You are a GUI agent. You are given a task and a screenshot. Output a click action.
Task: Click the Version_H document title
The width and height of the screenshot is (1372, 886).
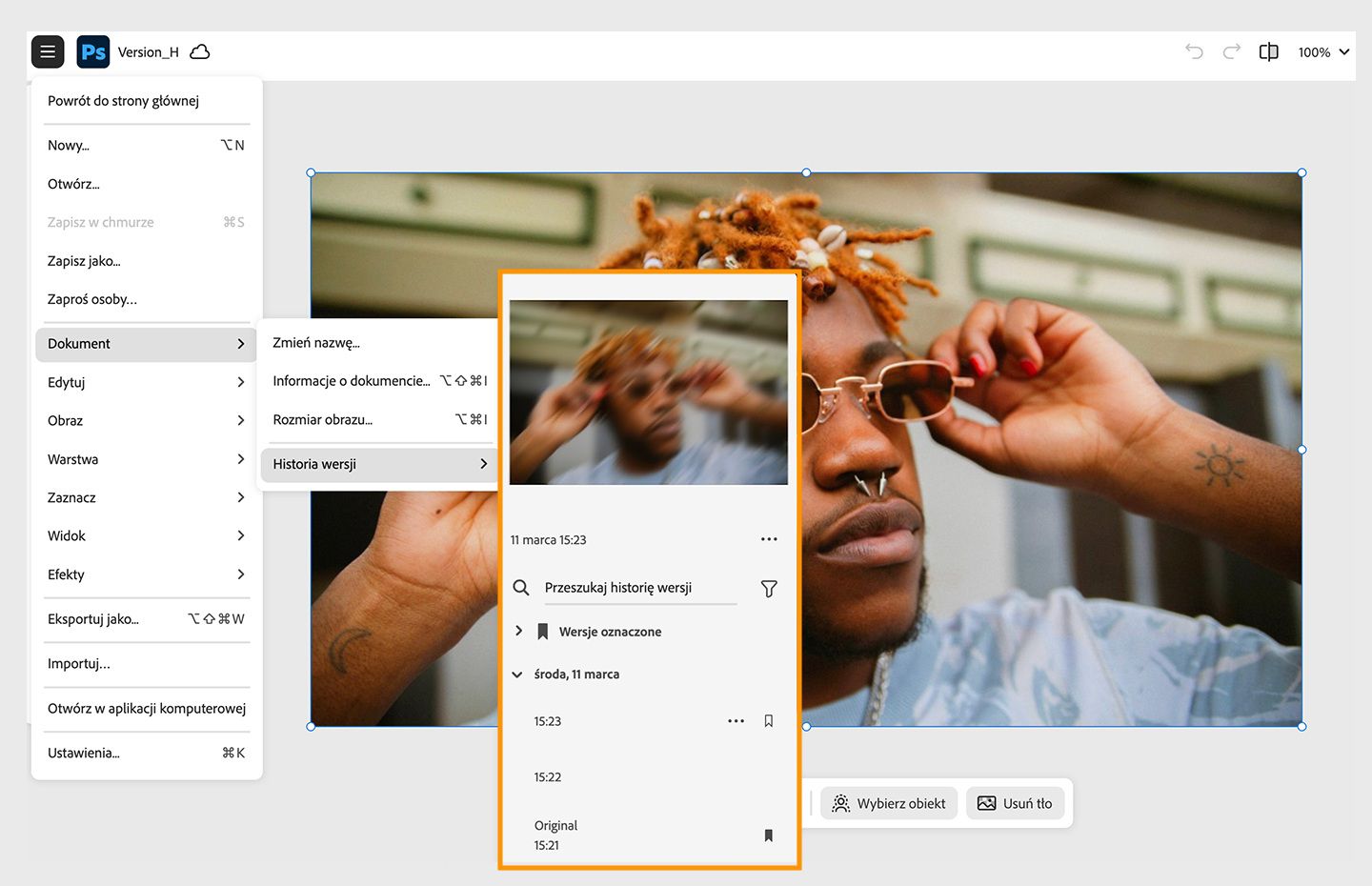149,52
